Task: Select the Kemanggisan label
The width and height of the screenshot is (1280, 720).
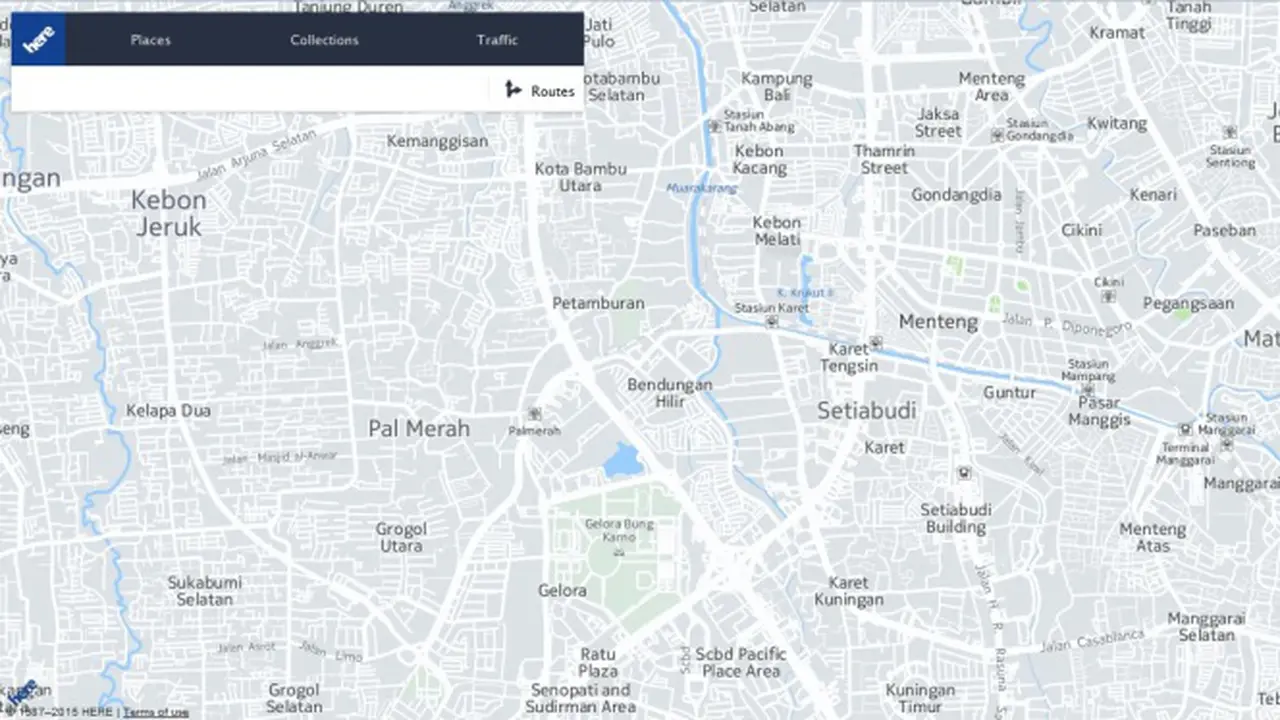Action: [438, 141]
